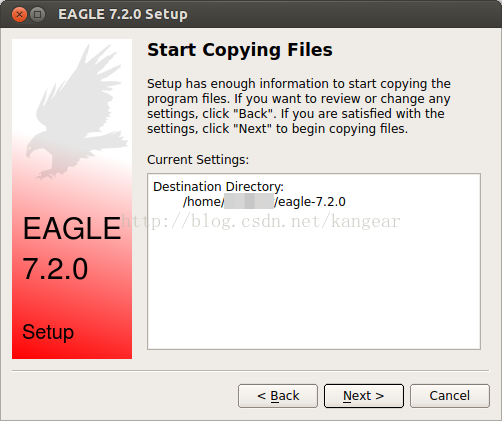Go back with the Back button
The width and height of the screenshot is (502, 421).
point(278,396)
